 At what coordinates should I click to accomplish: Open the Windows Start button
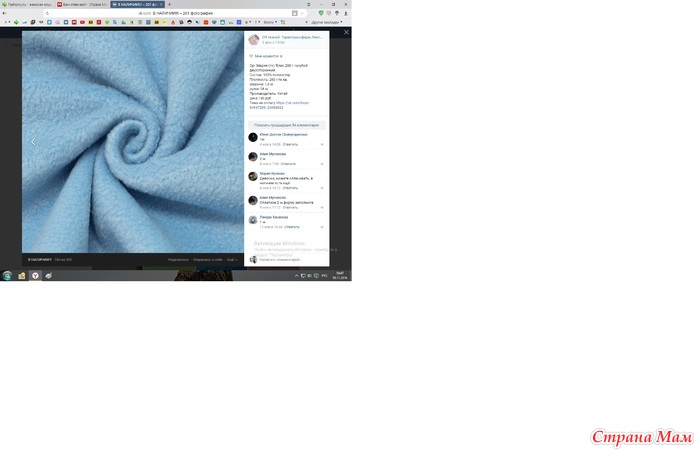(7, 276)
